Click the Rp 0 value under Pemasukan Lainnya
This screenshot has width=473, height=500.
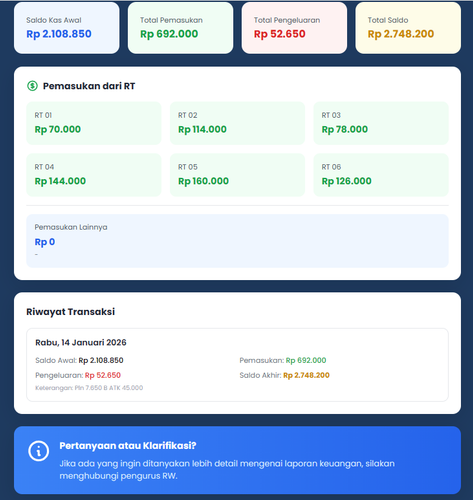coord(45,242)
